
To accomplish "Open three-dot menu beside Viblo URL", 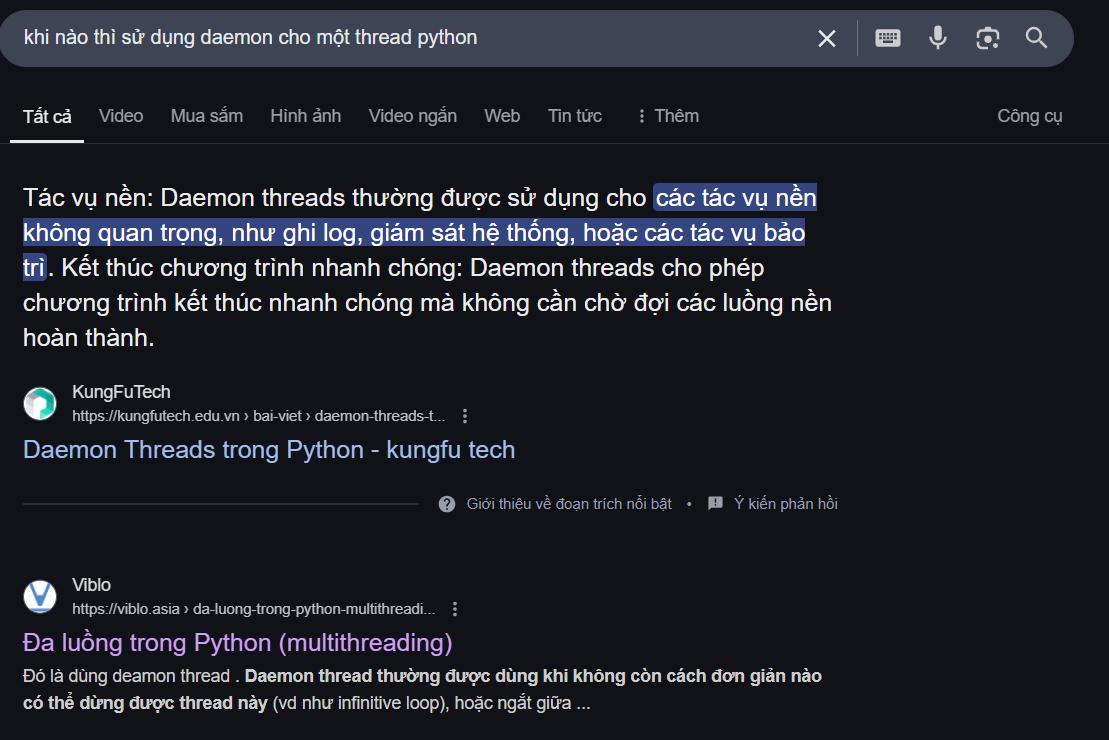I will [455, 609].
